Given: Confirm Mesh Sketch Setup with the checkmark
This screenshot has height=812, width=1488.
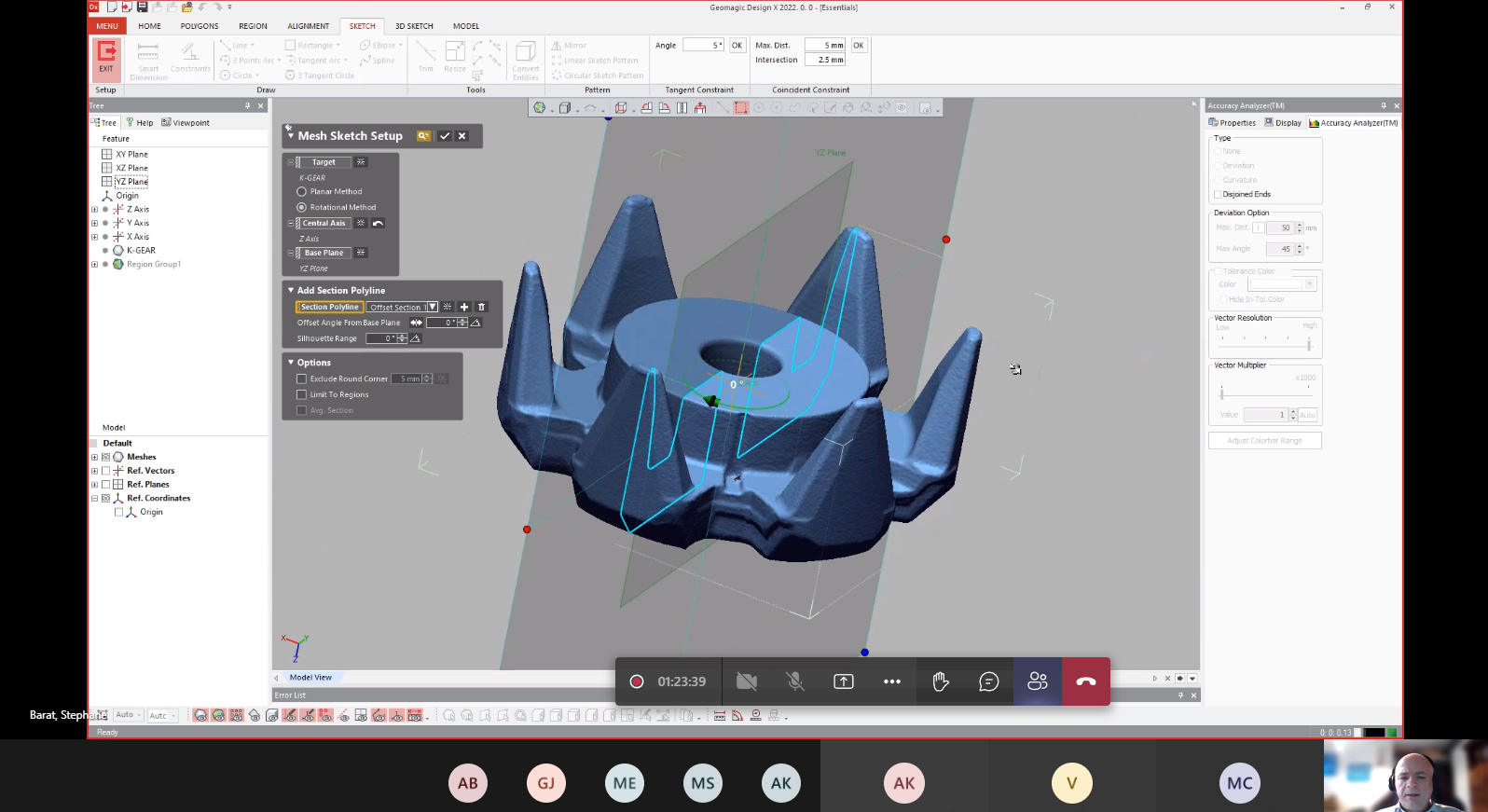Looking at the screenshot, I should coord(445,136).
